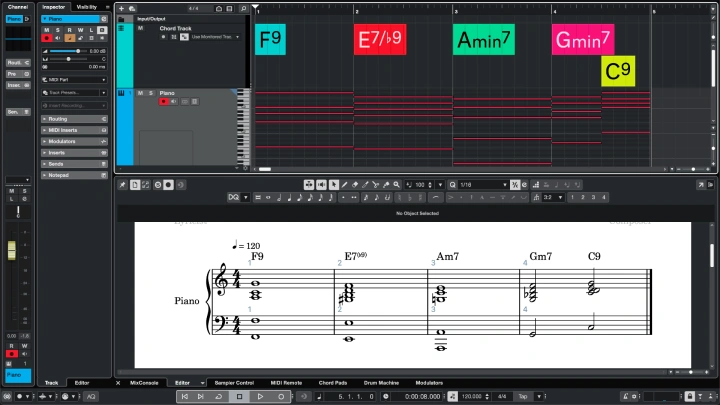Open the quantize preset 1/16 dropdown
Screen dimensions: 720x405
coord(482,185)
